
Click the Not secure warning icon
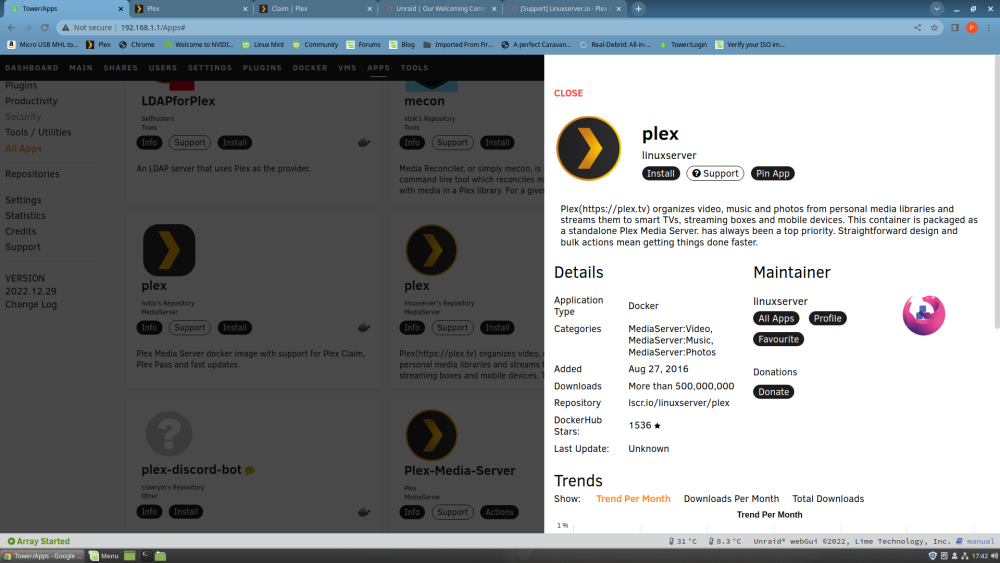66,27
